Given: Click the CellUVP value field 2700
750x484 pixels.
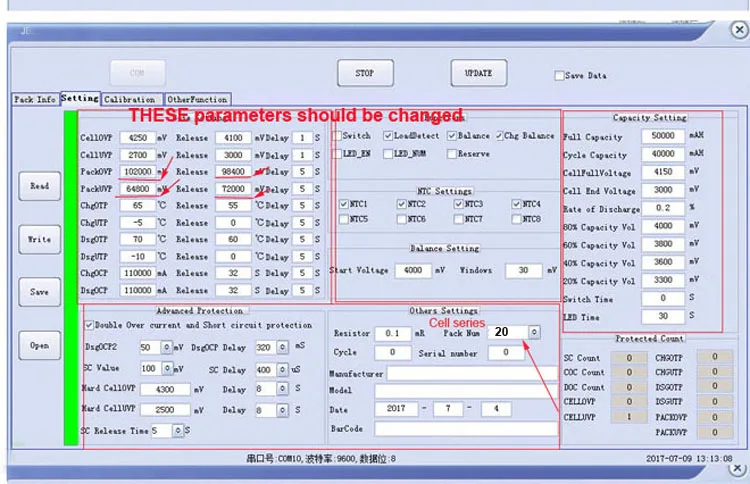Looking at the screenshot, I should [x=138, y=155].
